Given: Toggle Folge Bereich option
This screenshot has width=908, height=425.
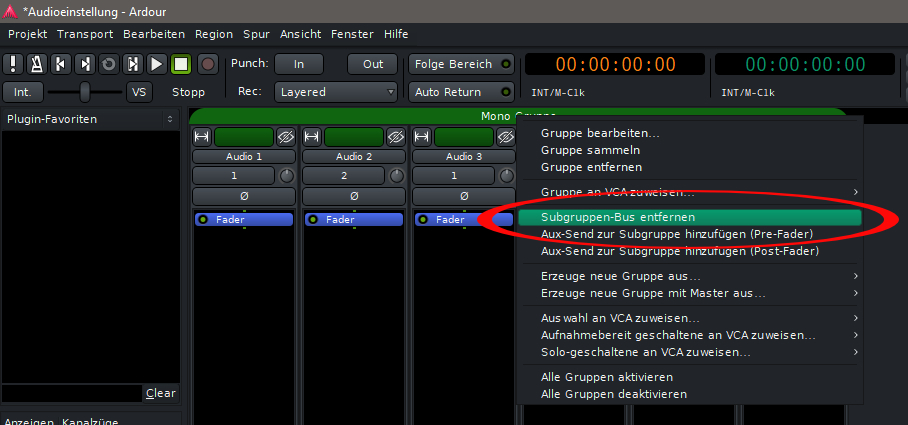Looking at the screenshot, I should tap(462, 64).
